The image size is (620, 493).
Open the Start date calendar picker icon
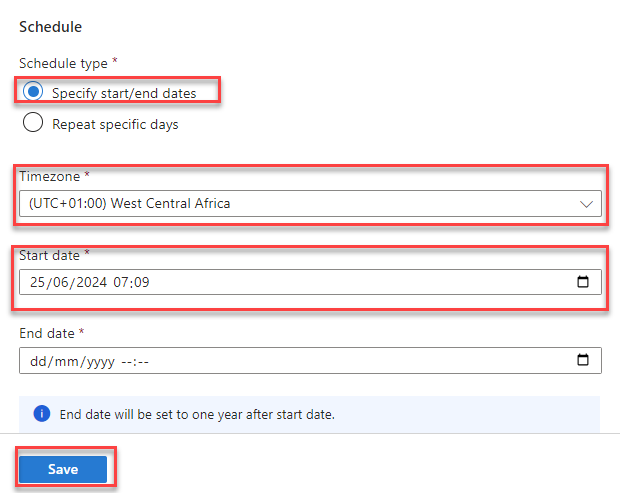pos(583,282)
